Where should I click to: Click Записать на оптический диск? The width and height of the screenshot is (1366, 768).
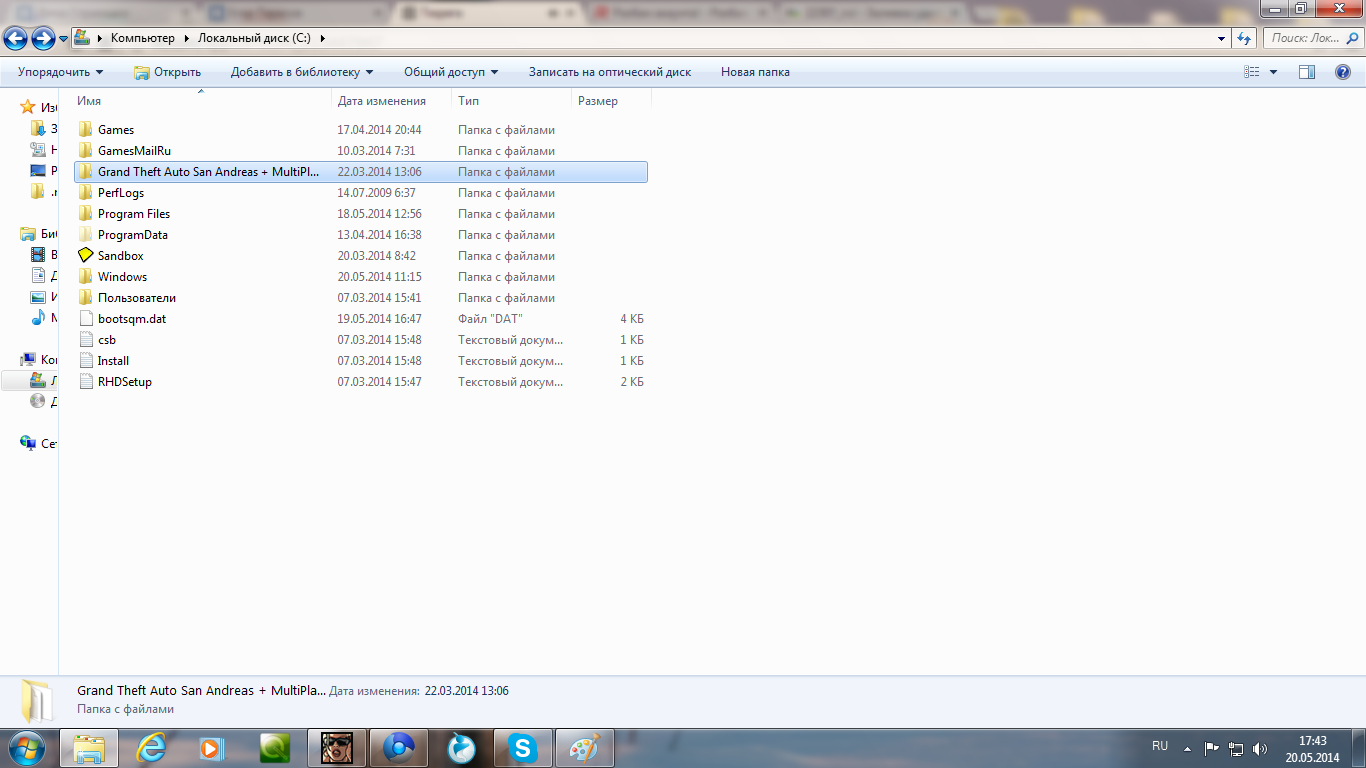610,72
